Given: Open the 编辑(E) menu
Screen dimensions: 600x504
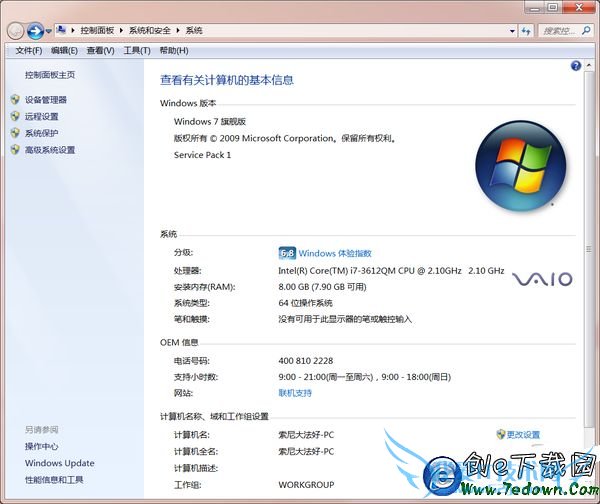Looking at the screenshot, I should point(64,51).
